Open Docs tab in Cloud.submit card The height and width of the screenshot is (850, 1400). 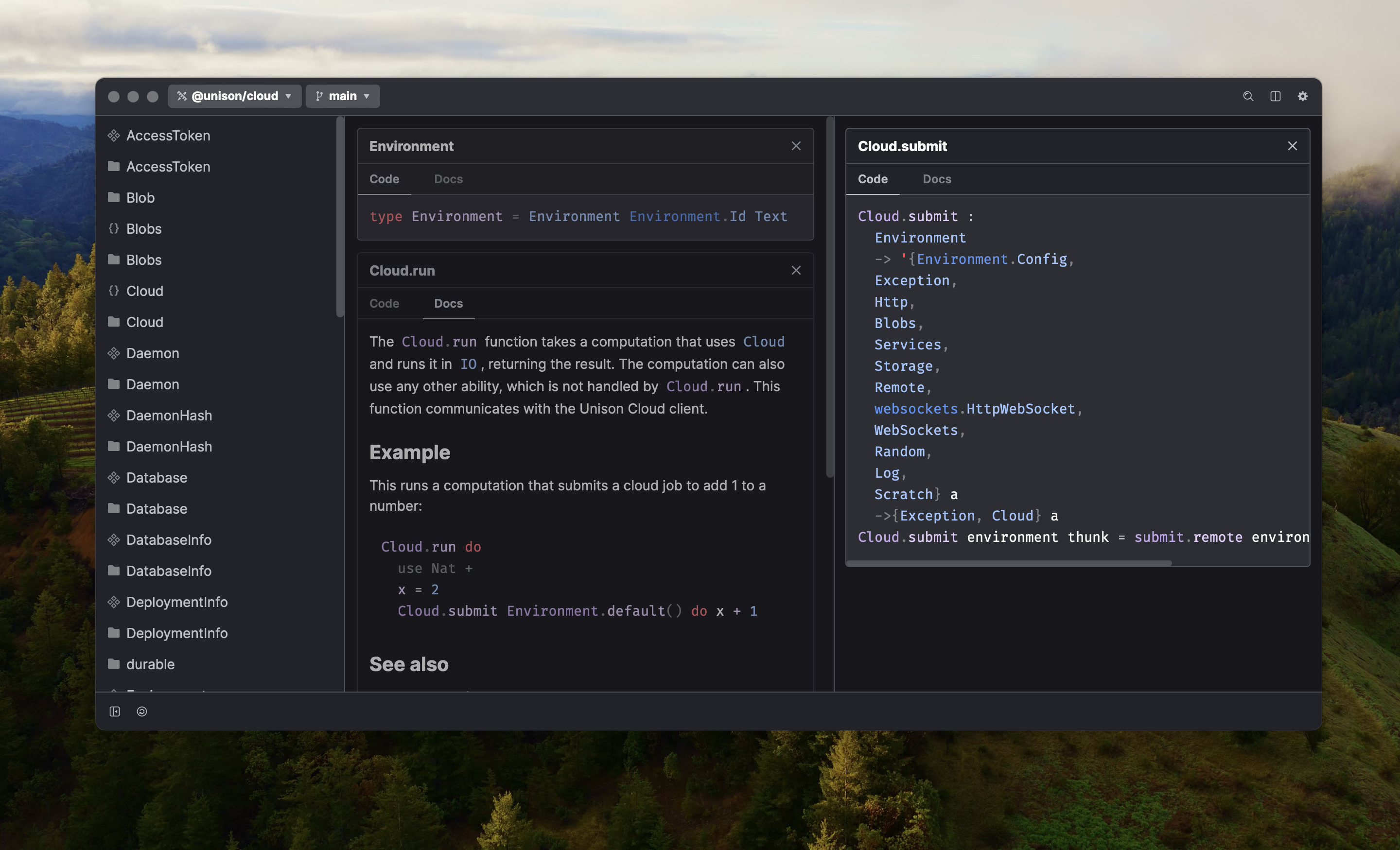click(936, 179)
